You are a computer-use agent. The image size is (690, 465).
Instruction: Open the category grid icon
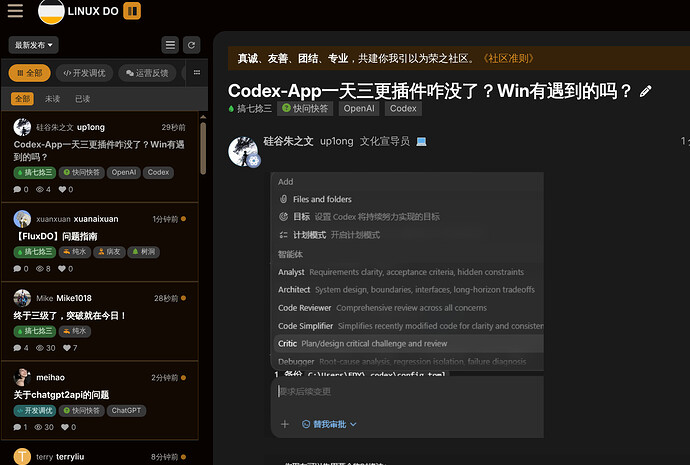click(x=197, y=73)
